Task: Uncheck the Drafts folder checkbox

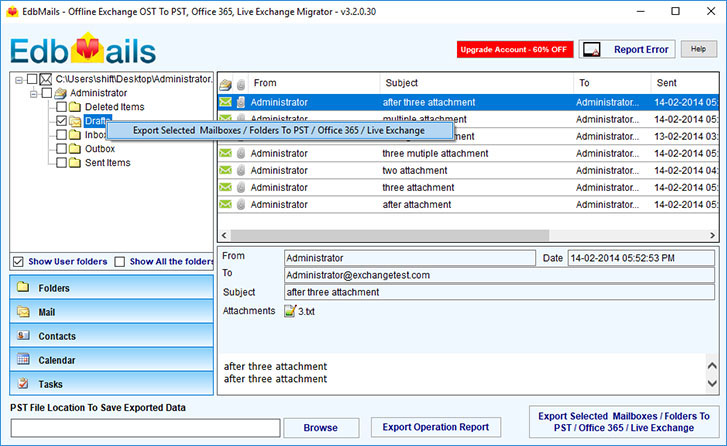Action: 61,121
